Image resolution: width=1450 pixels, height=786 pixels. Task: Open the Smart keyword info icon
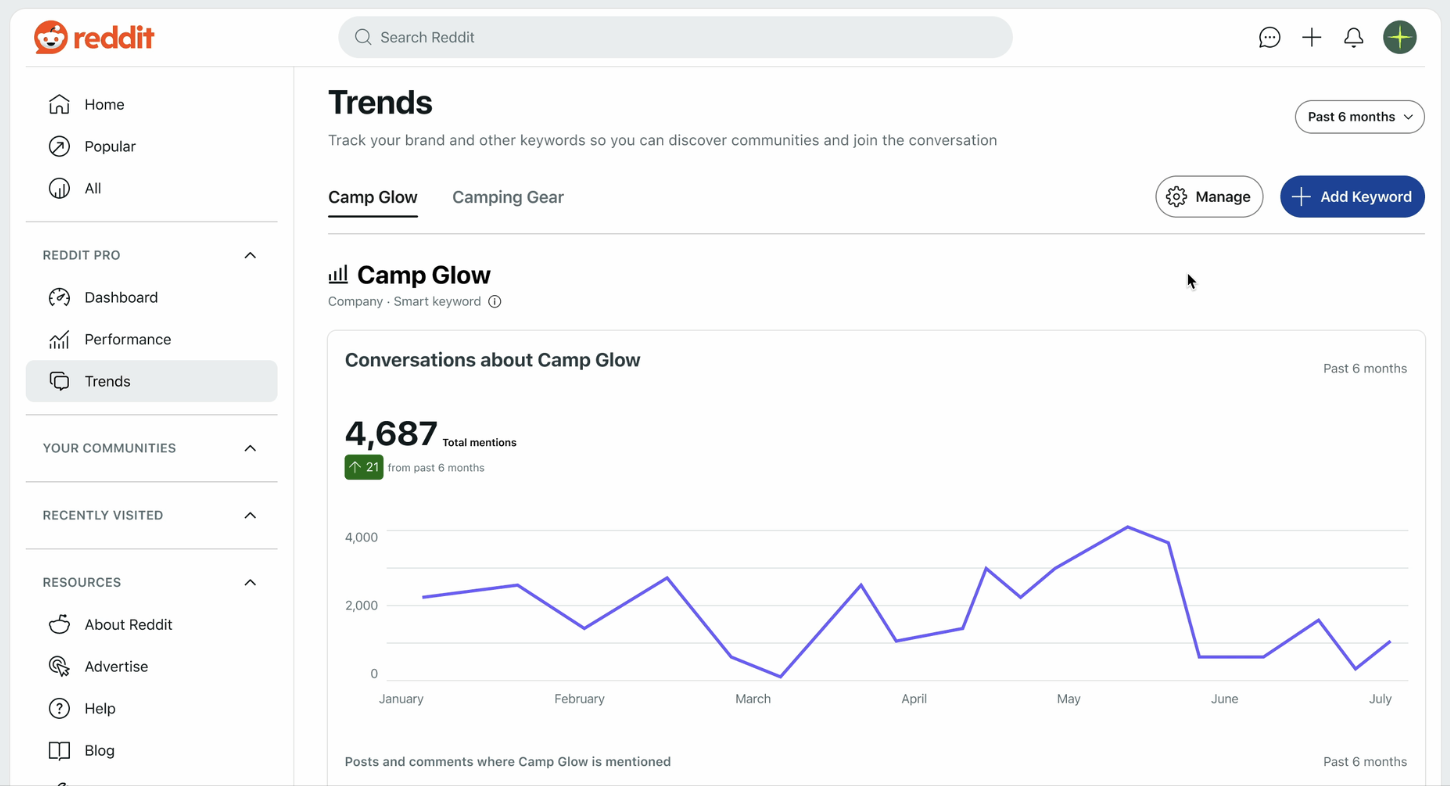pyautogui.click(x=494, y=301)
